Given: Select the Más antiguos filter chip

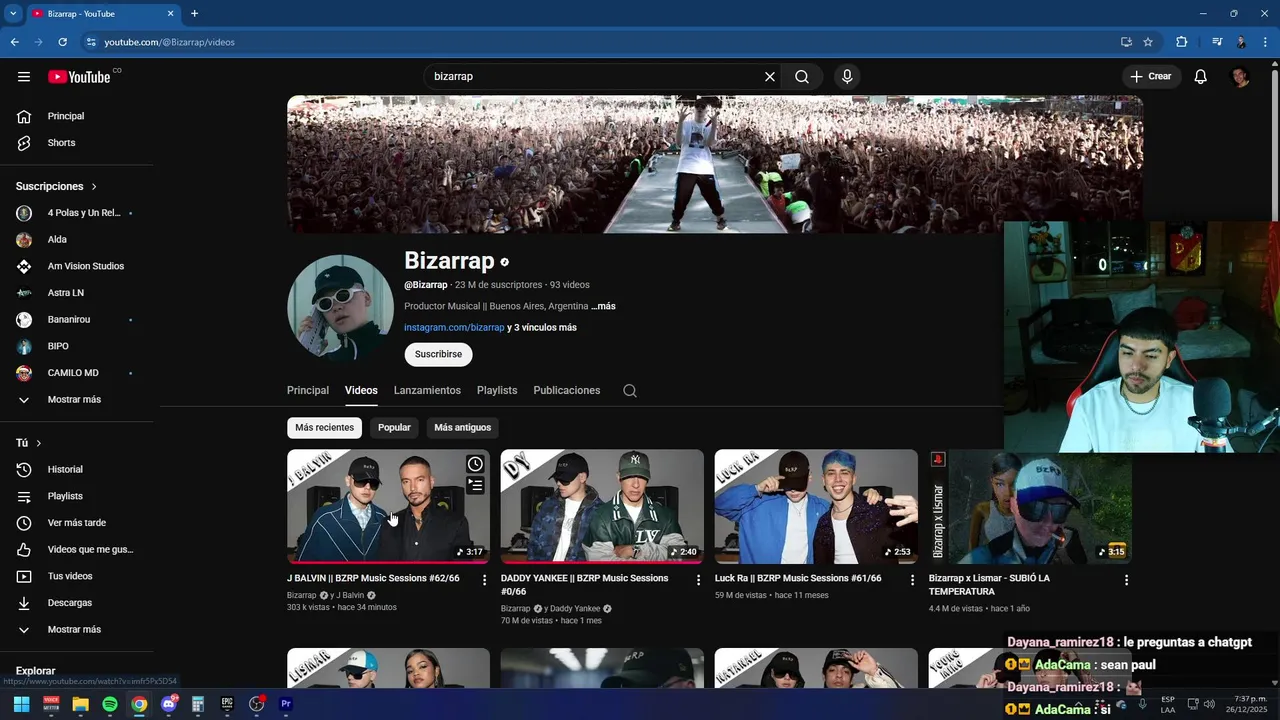Looking at the screenshot, I should 462,428.
